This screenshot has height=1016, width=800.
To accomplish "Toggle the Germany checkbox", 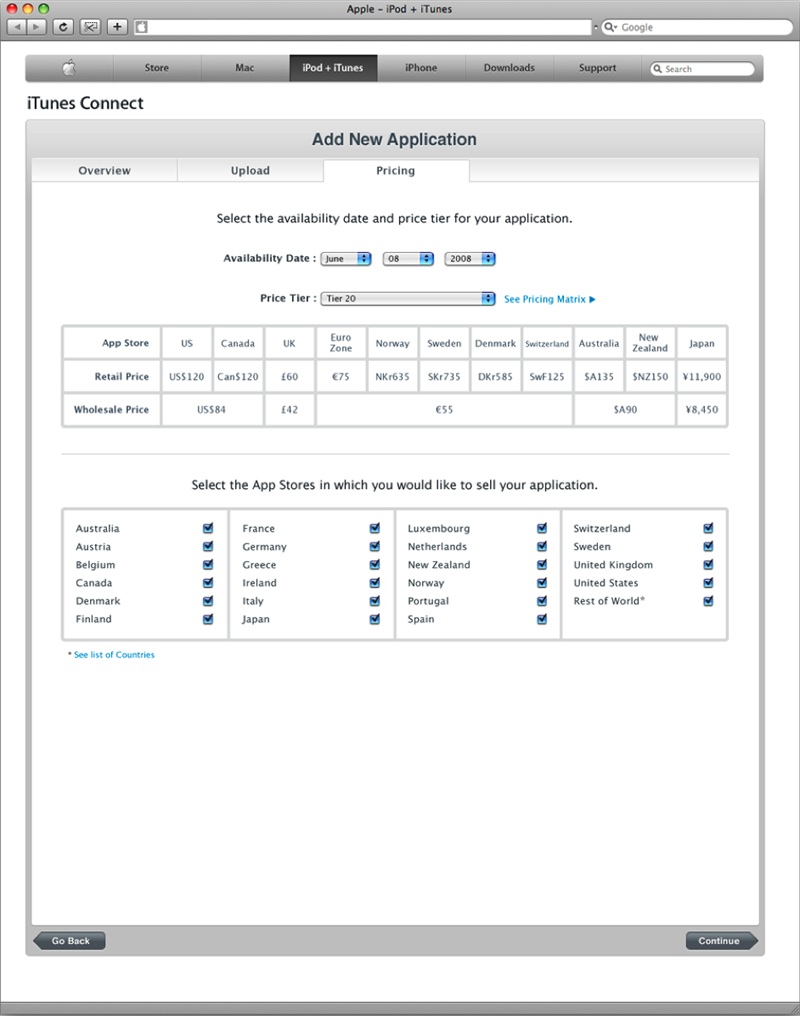I will (374, 546).
